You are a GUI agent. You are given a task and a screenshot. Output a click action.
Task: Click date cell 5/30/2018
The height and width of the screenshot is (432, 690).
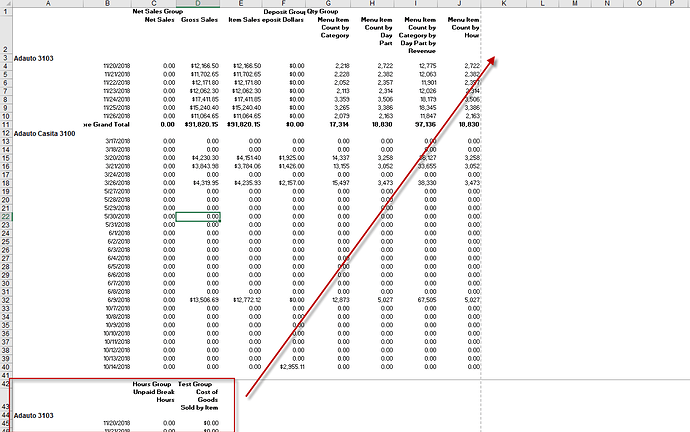117,216
